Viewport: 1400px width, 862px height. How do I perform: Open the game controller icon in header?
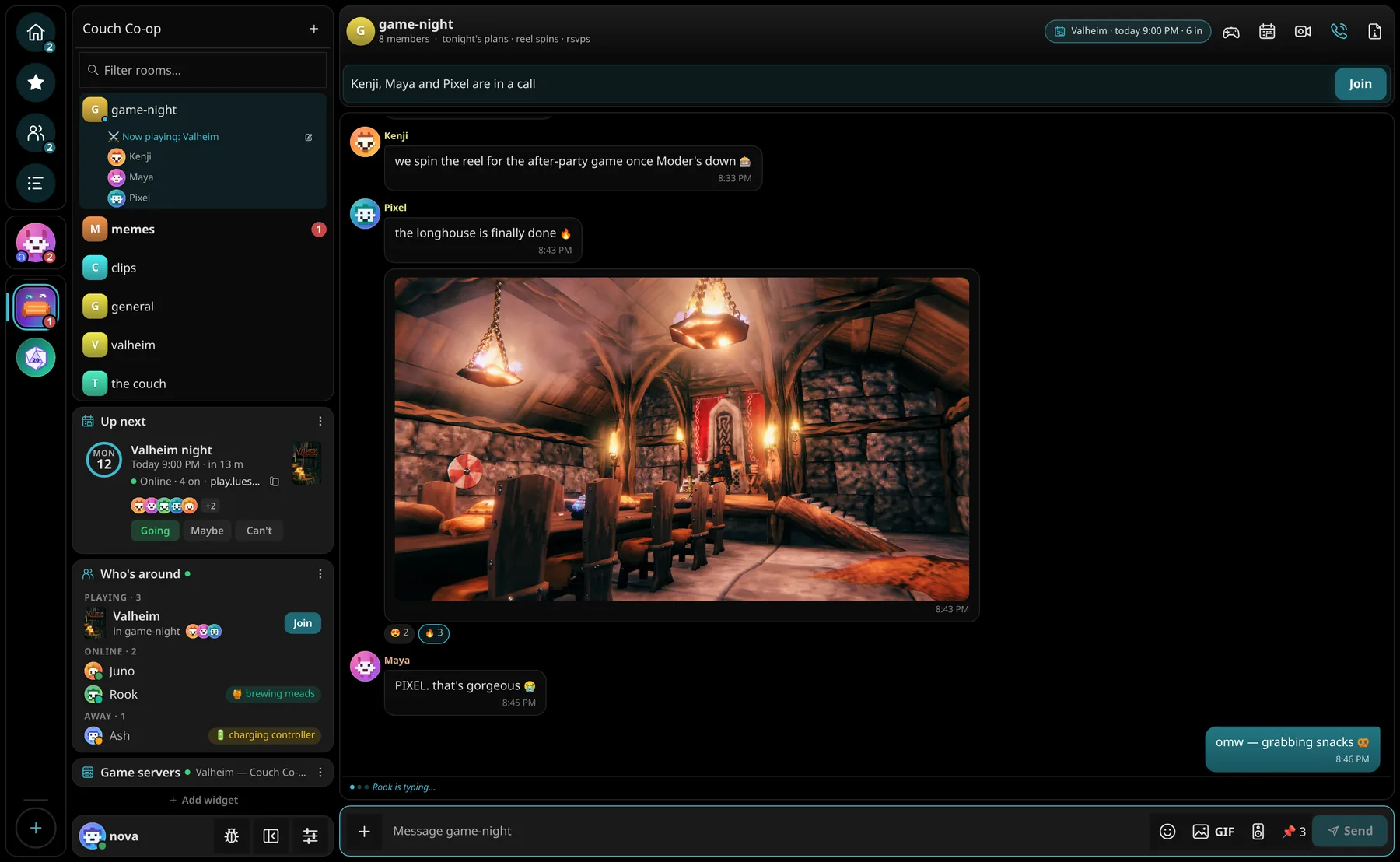coord(1231,32)
